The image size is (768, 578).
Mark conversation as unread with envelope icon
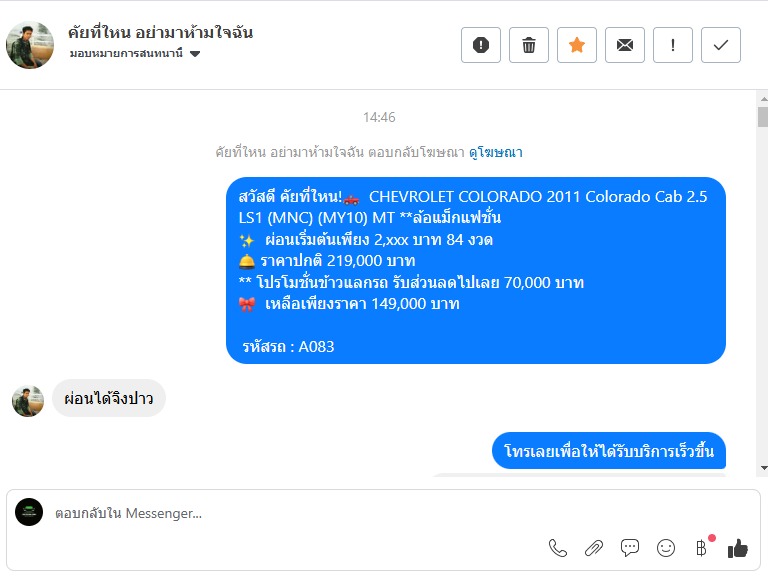tap(624, 45)
